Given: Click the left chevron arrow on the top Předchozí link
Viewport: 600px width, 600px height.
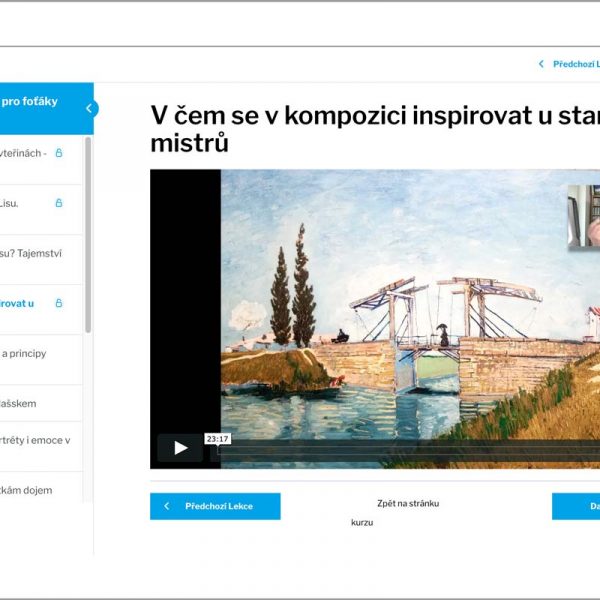Looking at the screenshot, I should [541, 64].
